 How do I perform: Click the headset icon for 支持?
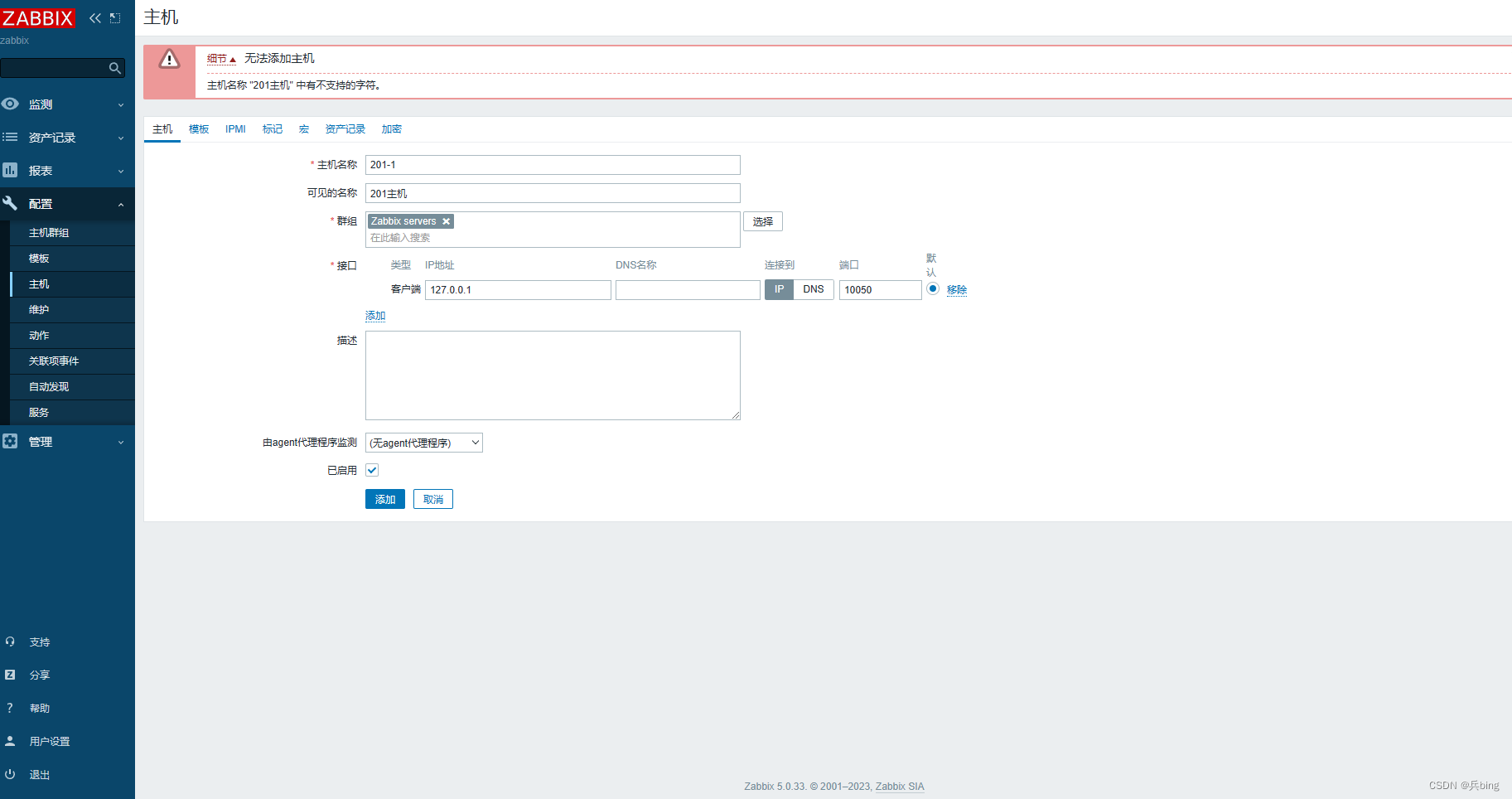coord(10,642)
